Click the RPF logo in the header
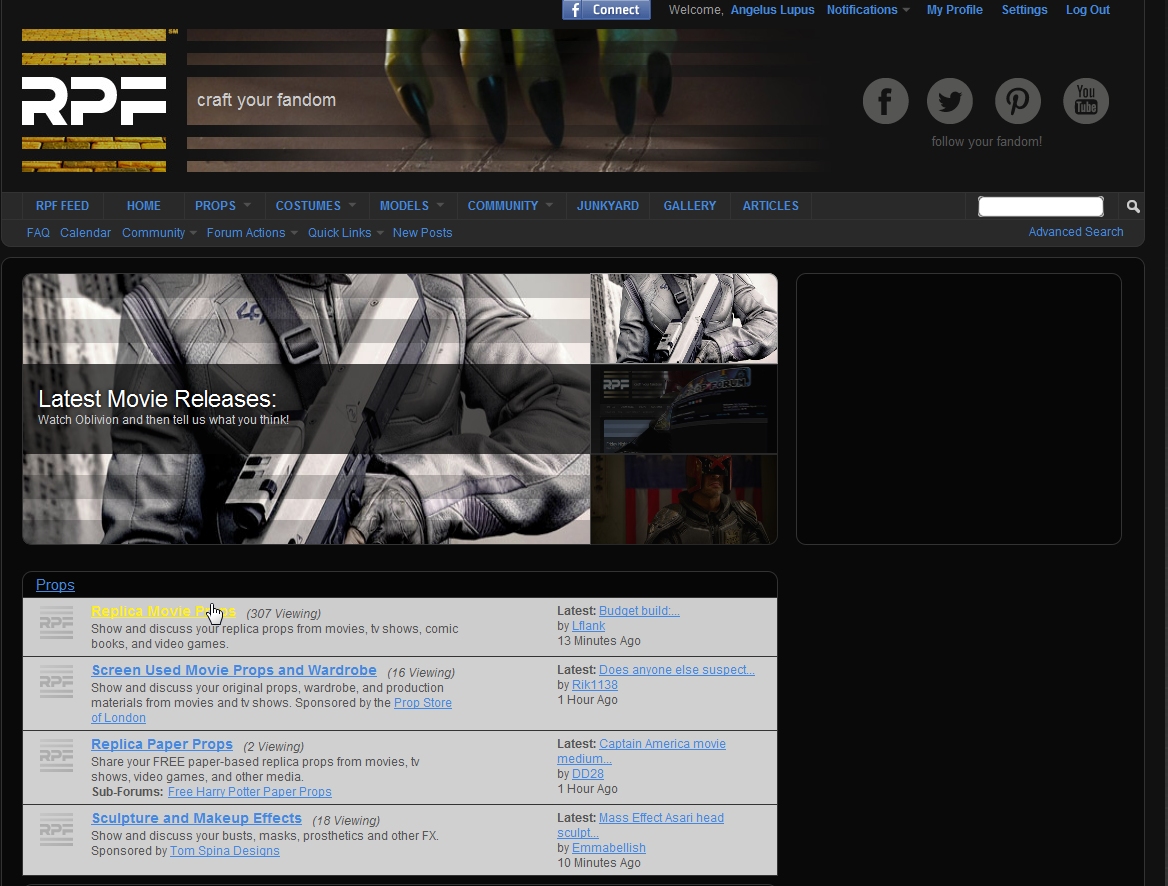This screenshot has height=886, width=1168. coord(94,101)
